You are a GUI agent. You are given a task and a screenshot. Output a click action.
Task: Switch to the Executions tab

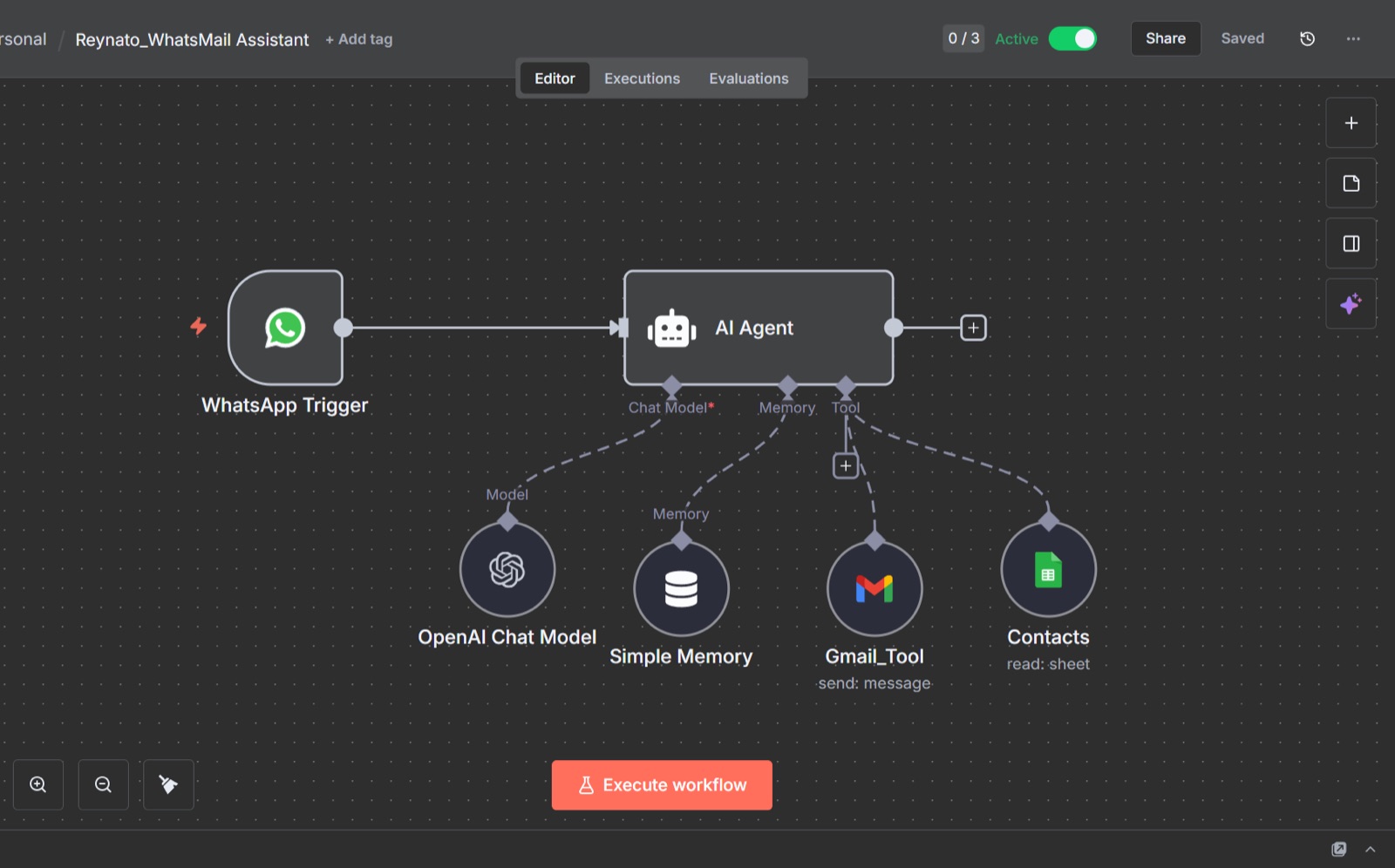642,78
